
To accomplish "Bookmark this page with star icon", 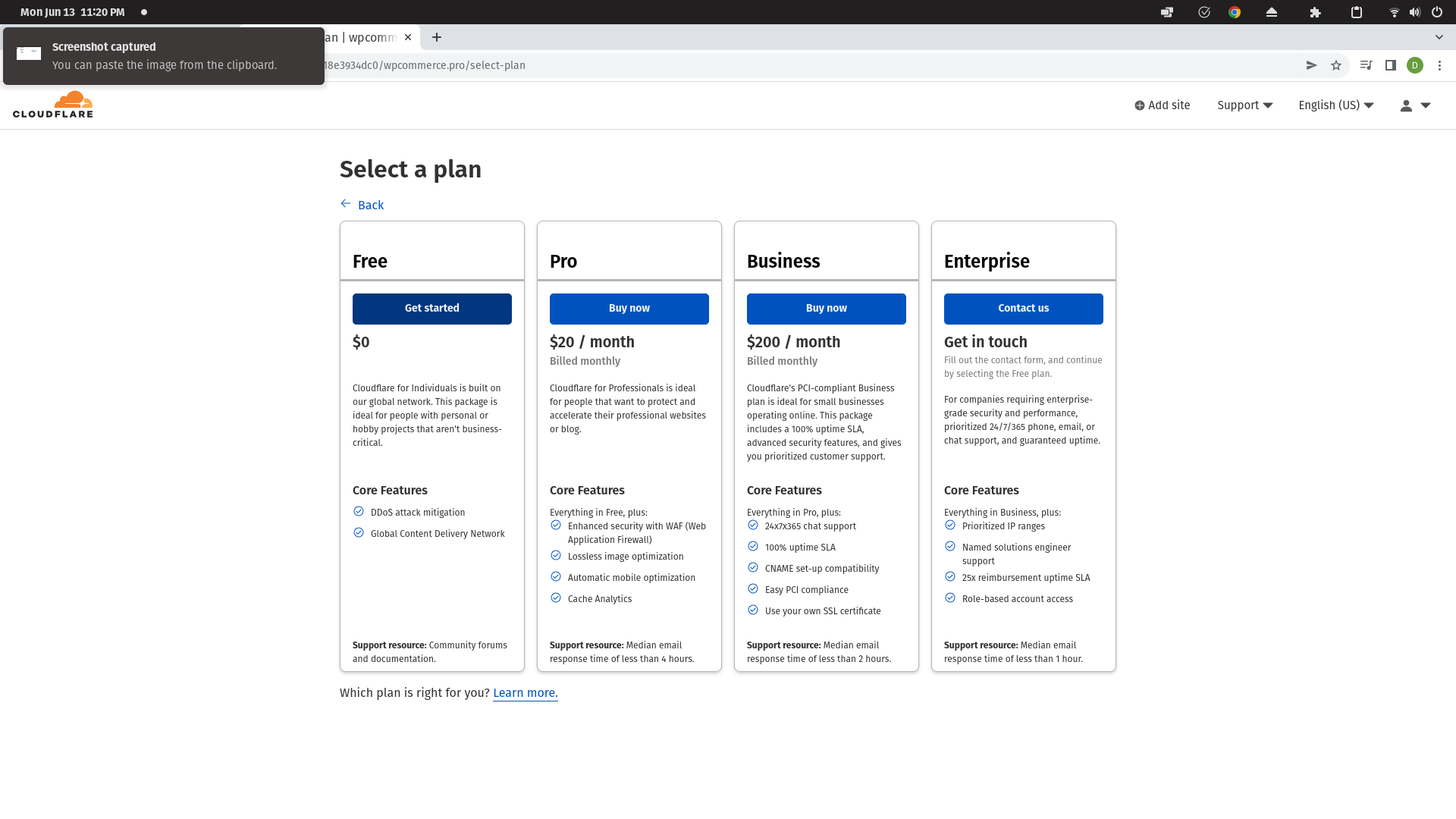I will click(x=1336, y=65).
